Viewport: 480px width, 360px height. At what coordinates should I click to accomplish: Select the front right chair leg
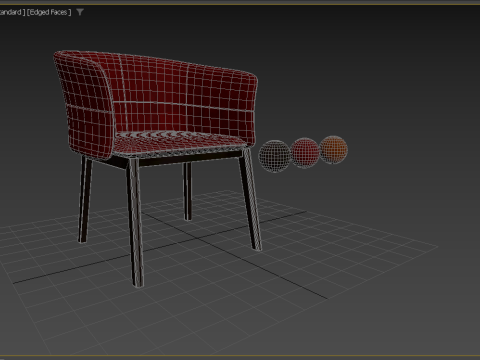pyautogui.click(x=251, y=199)
